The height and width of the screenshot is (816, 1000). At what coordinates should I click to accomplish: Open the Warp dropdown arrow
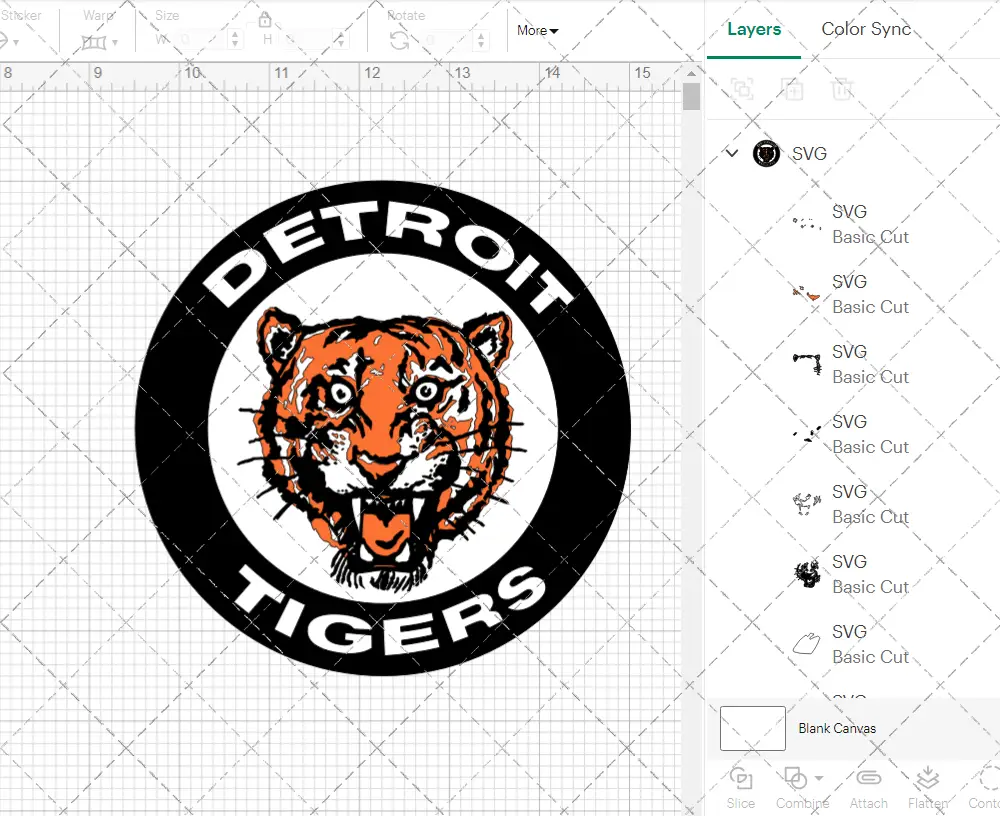(115, 43)
